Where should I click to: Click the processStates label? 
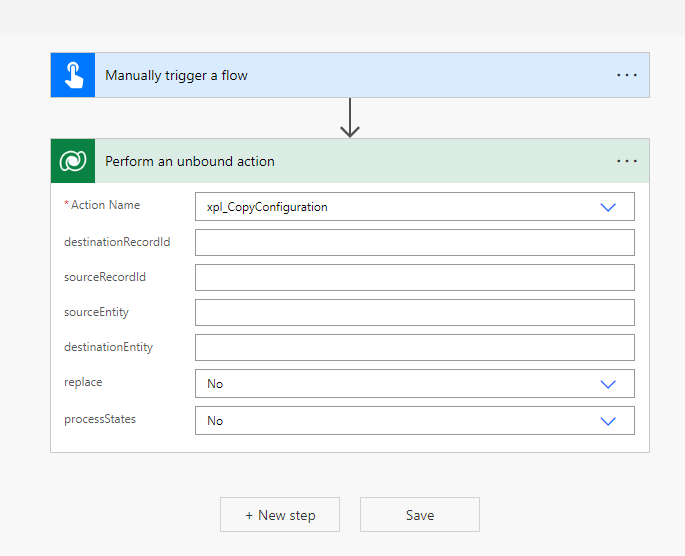(100, 419)
